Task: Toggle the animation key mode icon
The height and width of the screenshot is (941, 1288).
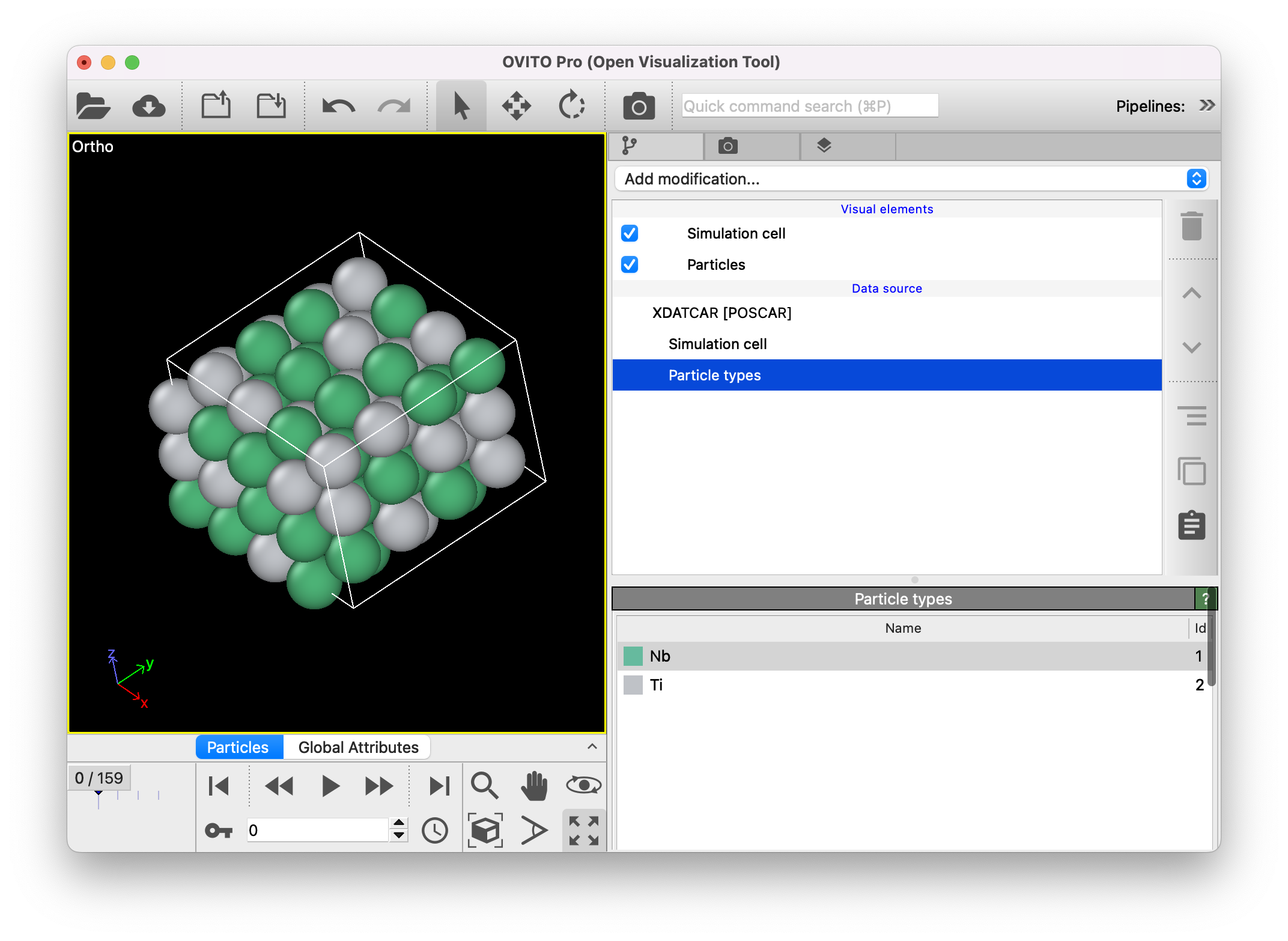Action: [218, 830]
